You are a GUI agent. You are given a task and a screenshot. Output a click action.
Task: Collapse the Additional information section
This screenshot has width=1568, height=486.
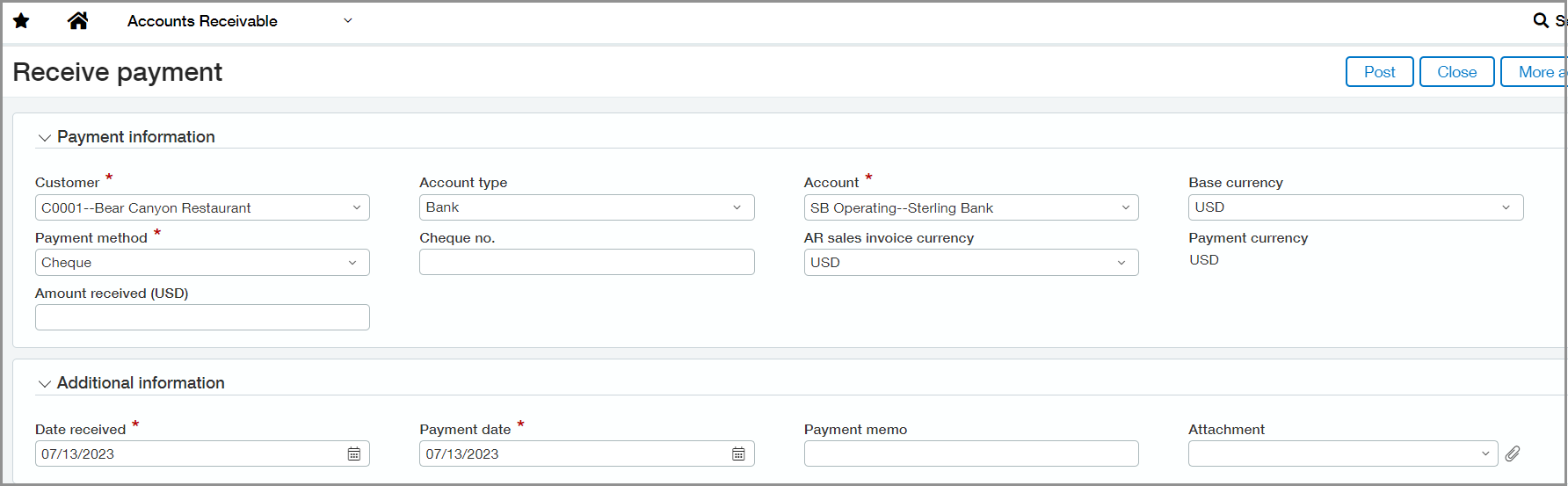[45, 384]
